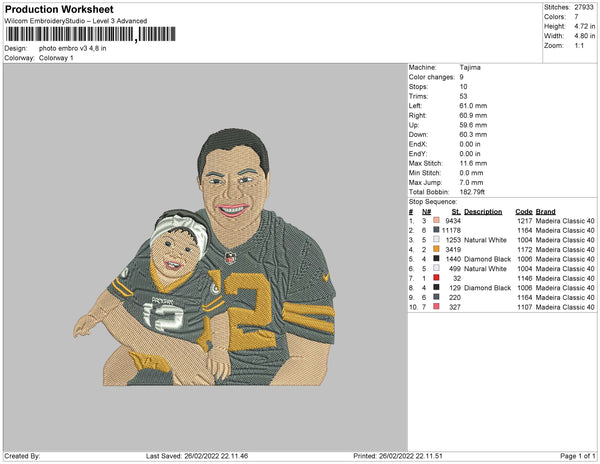Click the stop 5 Diamond Black swatch
Screen dimensions: 600x464
436,259
